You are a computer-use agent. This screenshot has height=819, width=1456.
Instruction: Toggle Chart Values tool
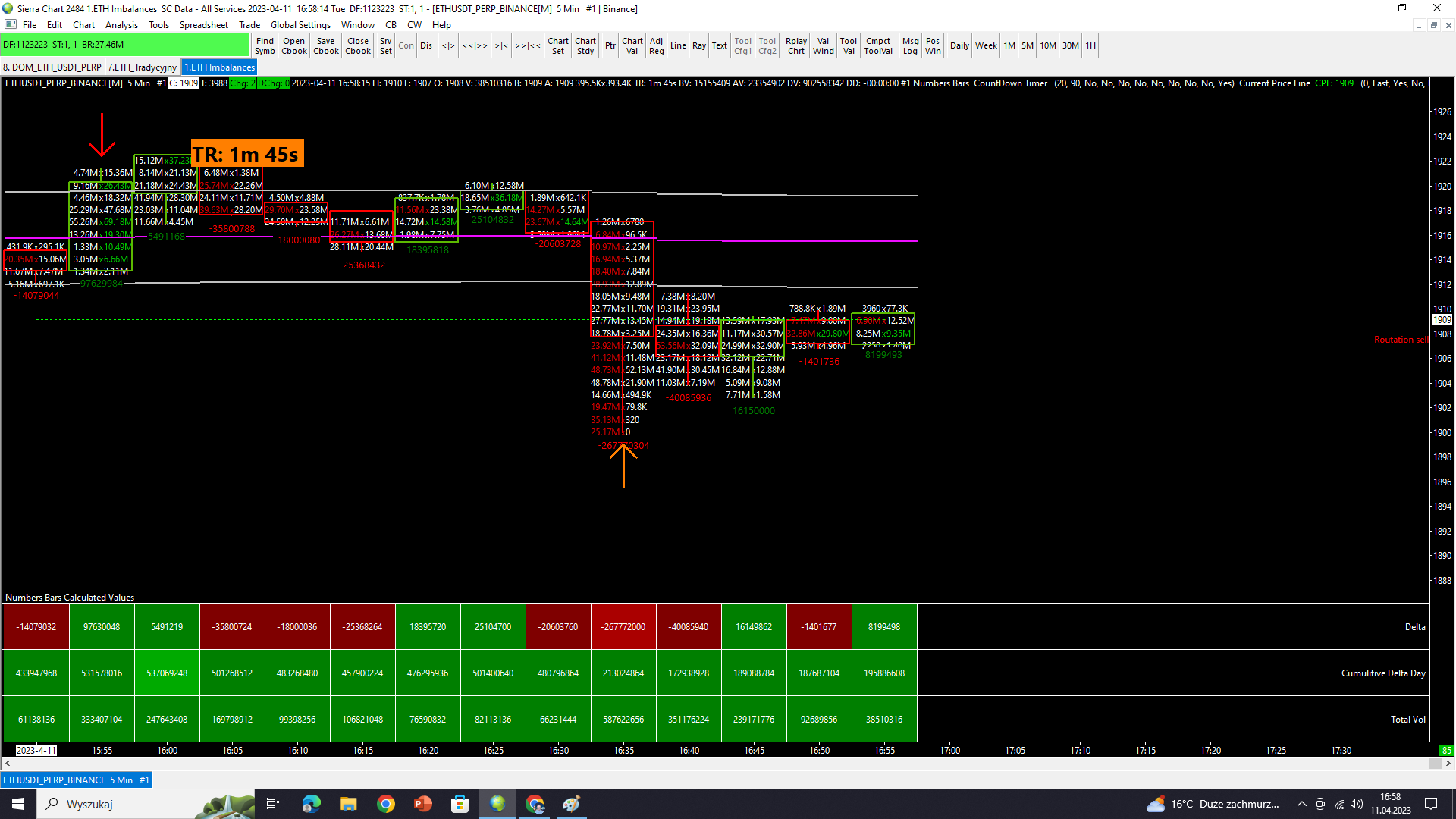632,45
